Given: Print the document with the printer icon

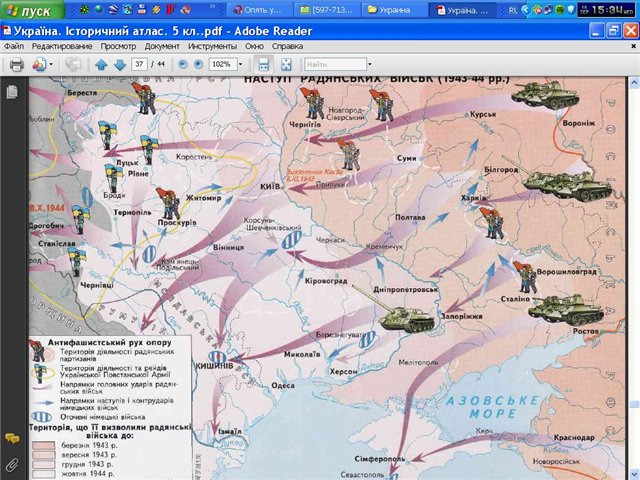Looking at the screenshot, I should click(x=16, y=64).
